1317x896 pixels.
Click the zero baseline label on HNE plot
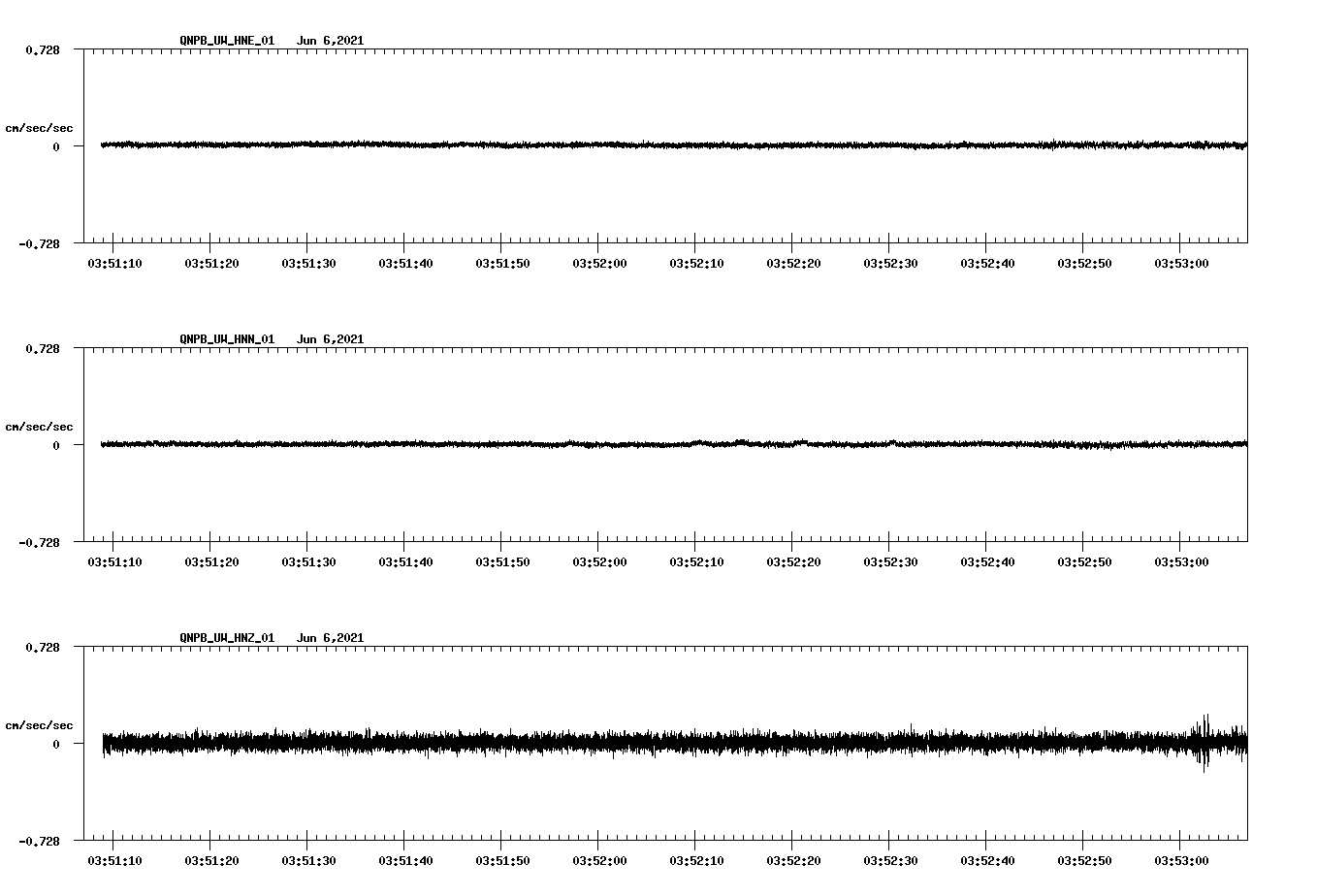pyautogui.click(x=56, y=147)
